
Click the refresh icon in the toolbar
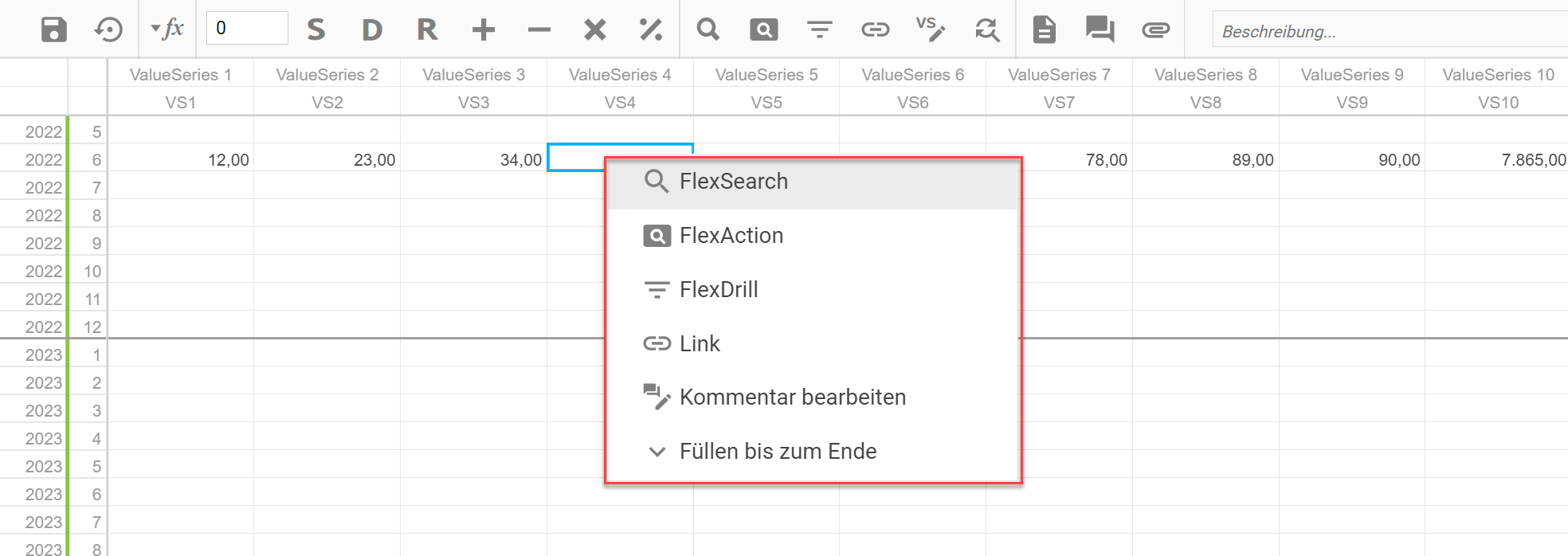point(986,29)
